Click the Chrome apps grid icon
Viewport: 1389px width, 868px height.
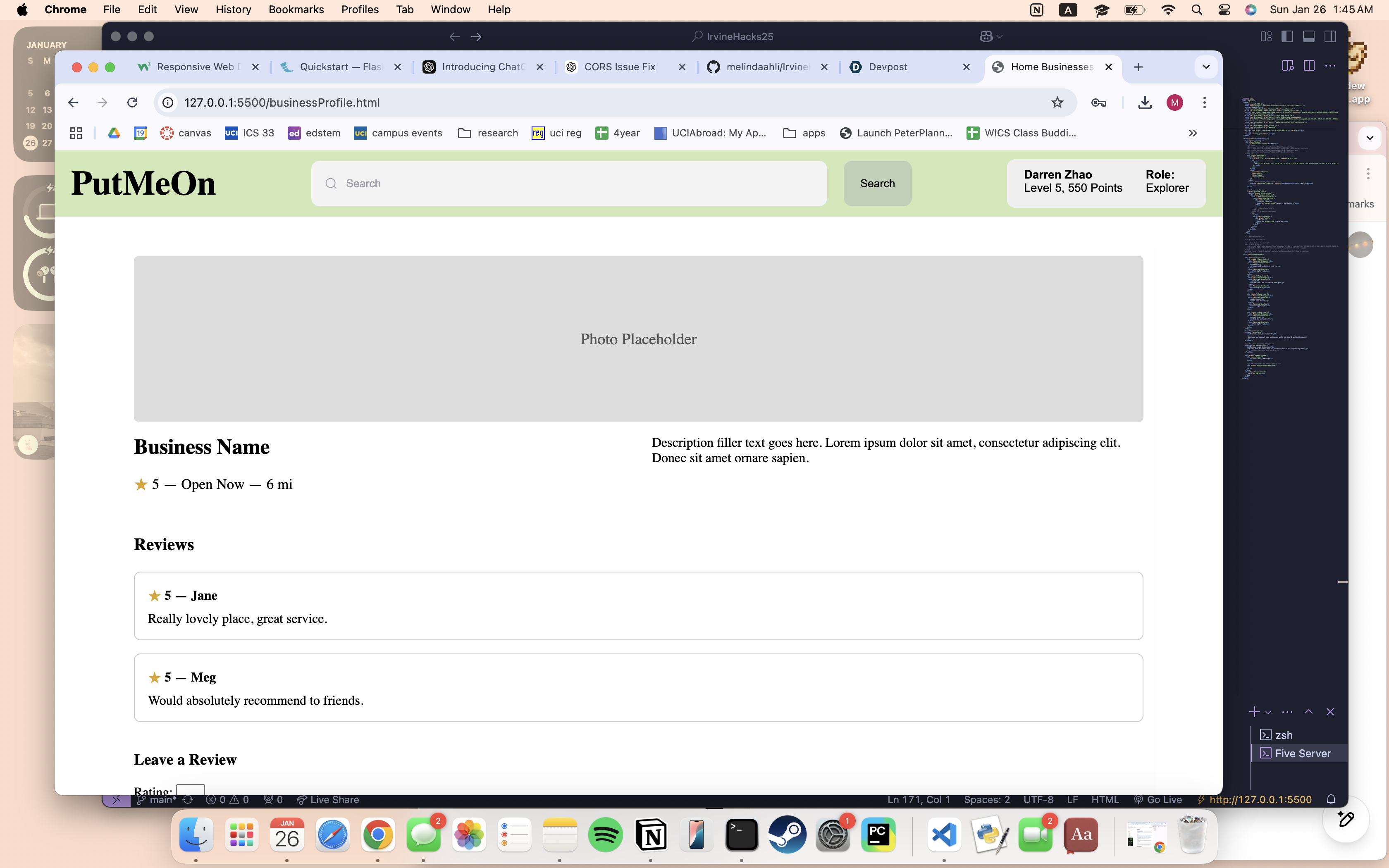[76, 133]
